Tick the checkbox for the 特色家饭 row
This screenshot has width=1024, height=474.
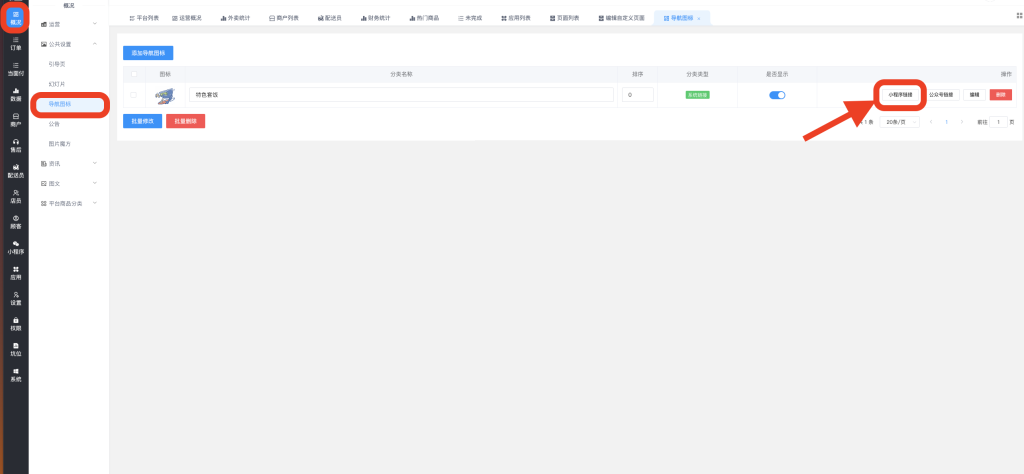click(x=133, y=95)
